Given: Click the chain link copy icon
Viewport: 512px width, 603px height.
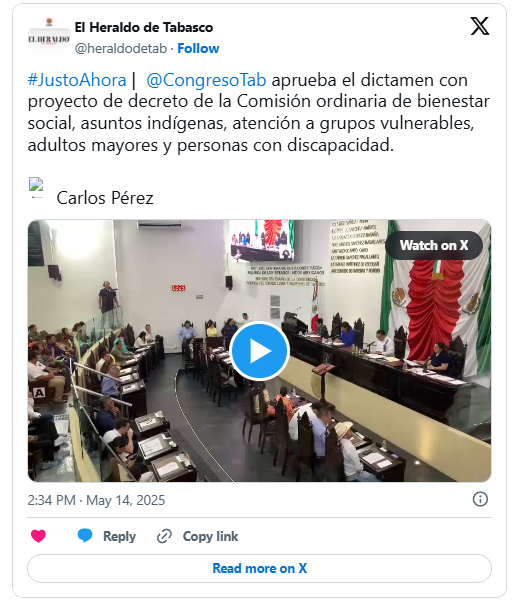Looking at the screenshot, I should [164, 536].
